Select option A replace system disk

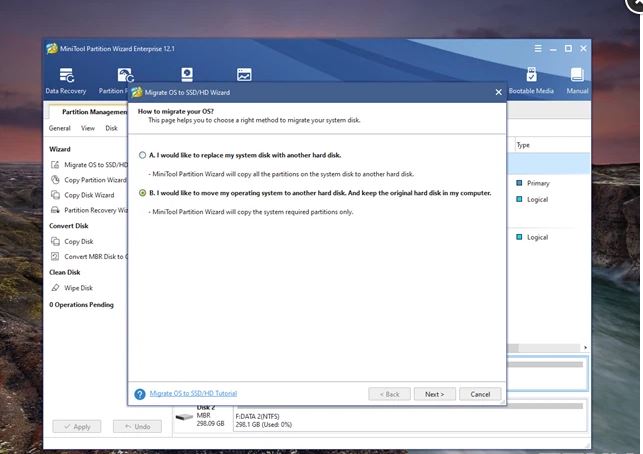(x=142, y=155)
